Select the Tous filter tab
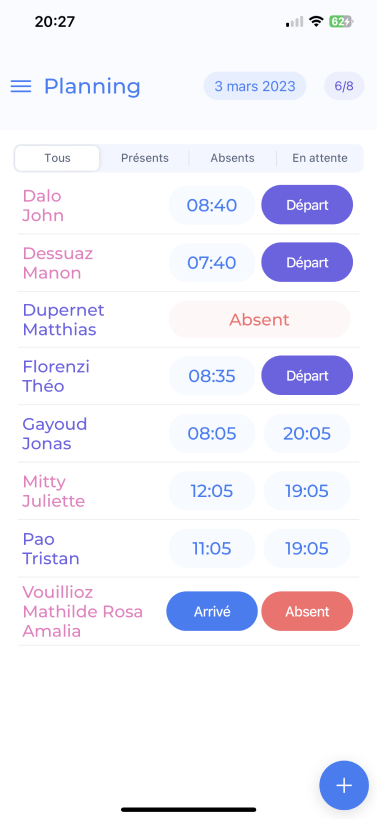 57,158
